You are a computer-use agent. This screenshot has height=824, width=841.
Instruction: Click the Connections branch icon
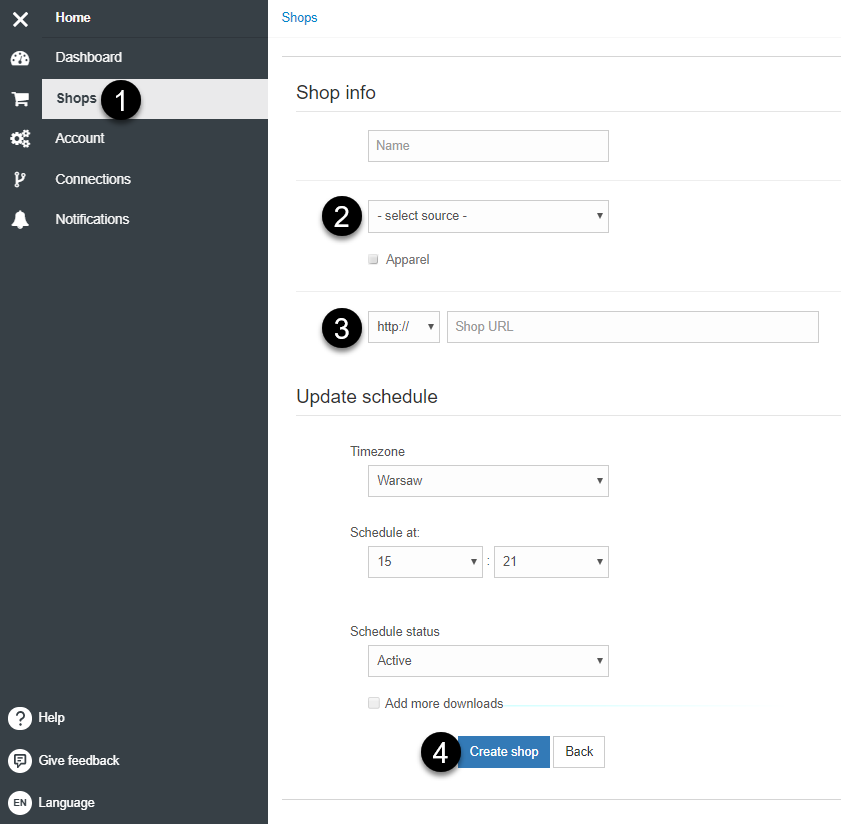[20, 179]
